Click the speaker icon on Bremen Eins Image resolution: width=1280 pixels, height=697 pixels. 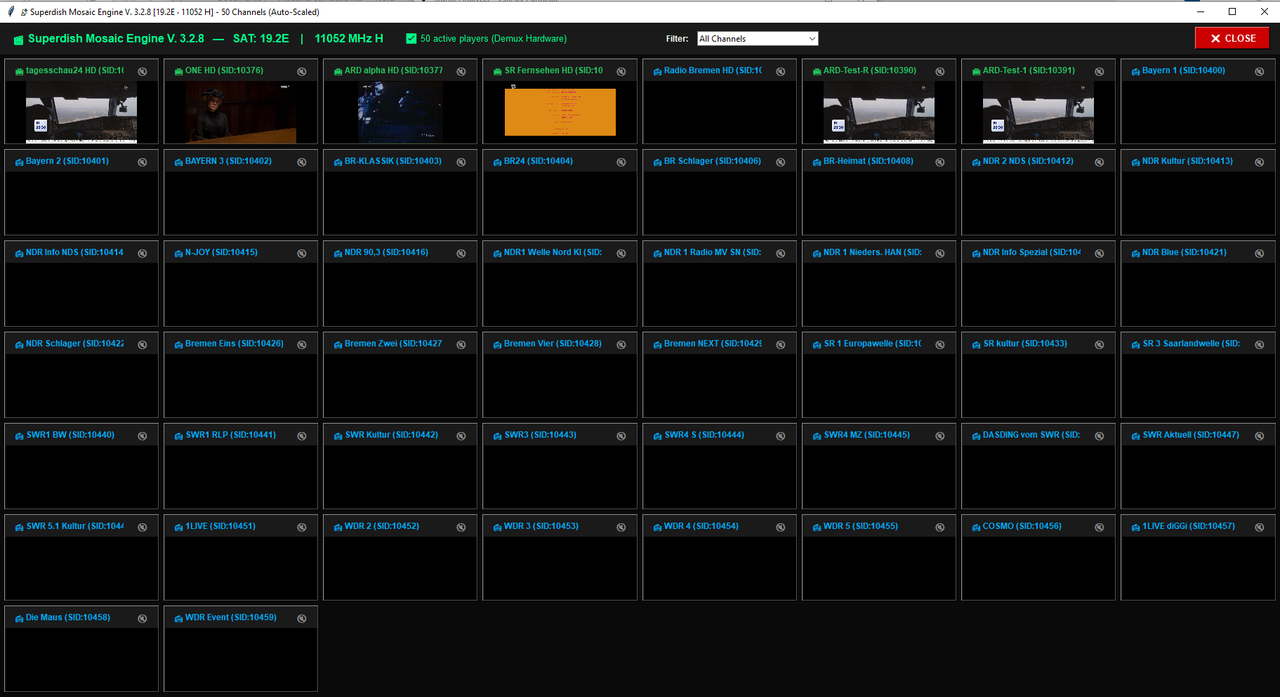pyautogui.click(x=302, y=344)
